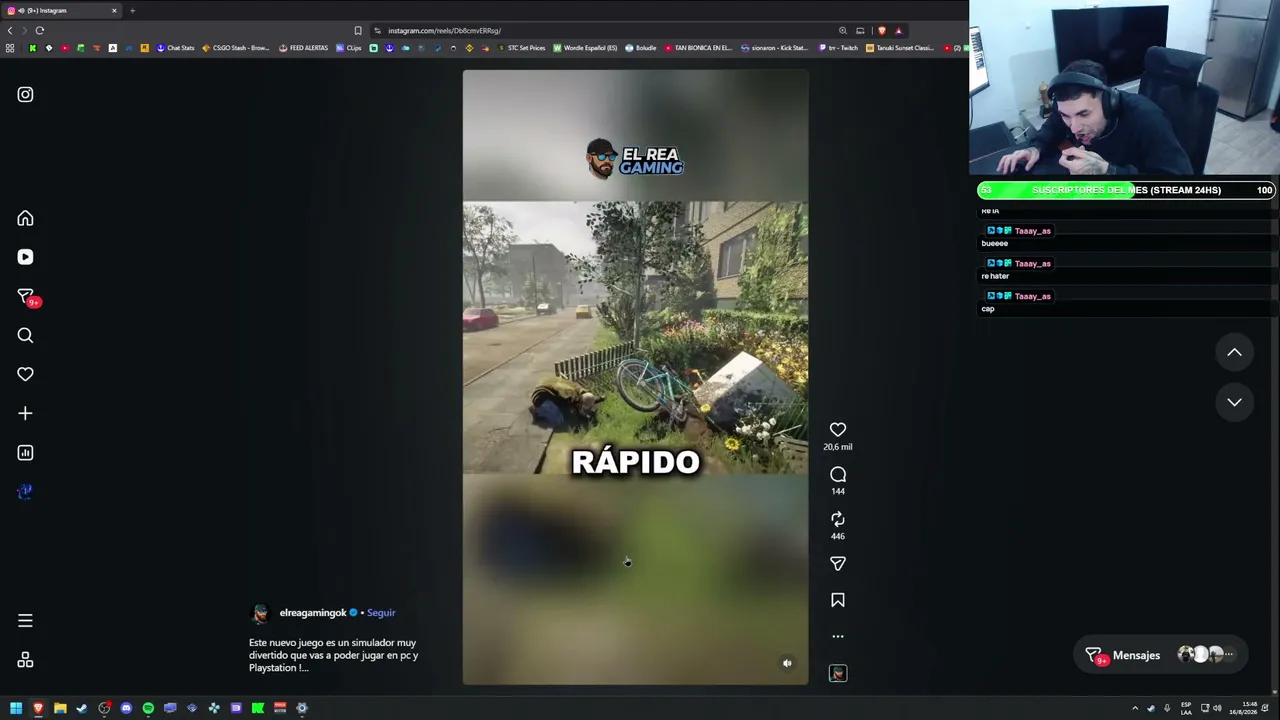Open a new browser tab with plus
The height and width of the screenshot is (720, 1280).
[132, 10]
